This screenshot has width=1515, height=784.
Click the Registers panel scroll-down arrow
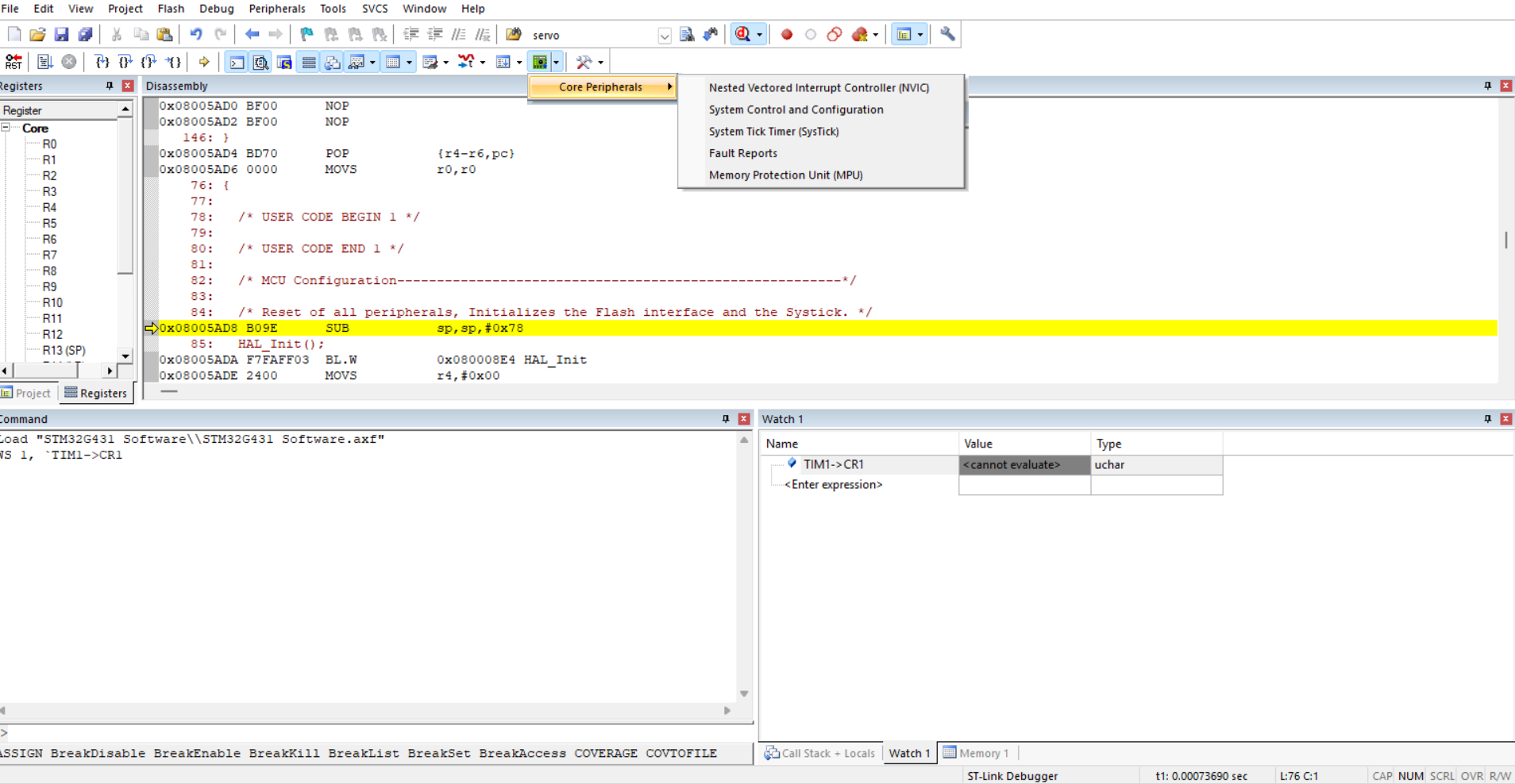point(125,356)
